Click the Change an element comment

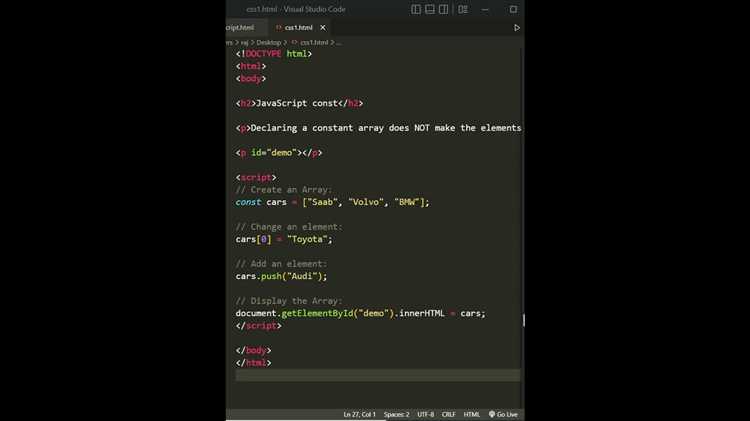click(289, 227)
